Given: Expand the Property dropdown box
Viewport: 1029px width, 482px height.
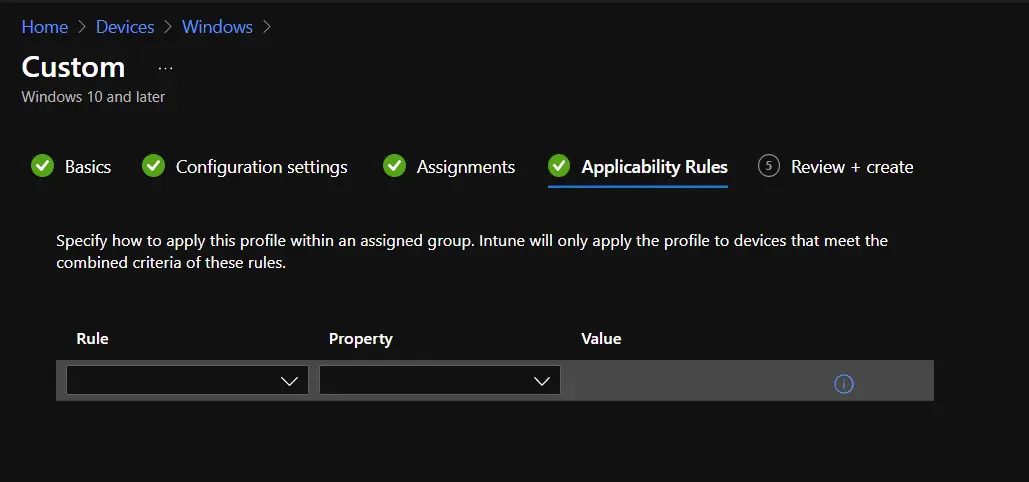Looking at the screenshot, I should [440, 381].
